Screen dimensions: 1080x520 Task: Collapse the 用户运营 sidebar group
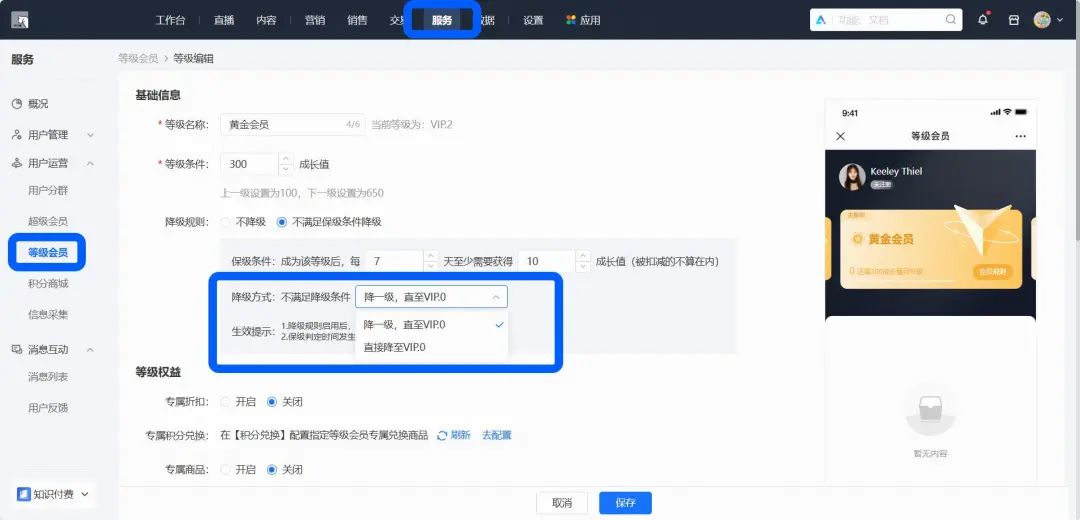coord(90,163)
